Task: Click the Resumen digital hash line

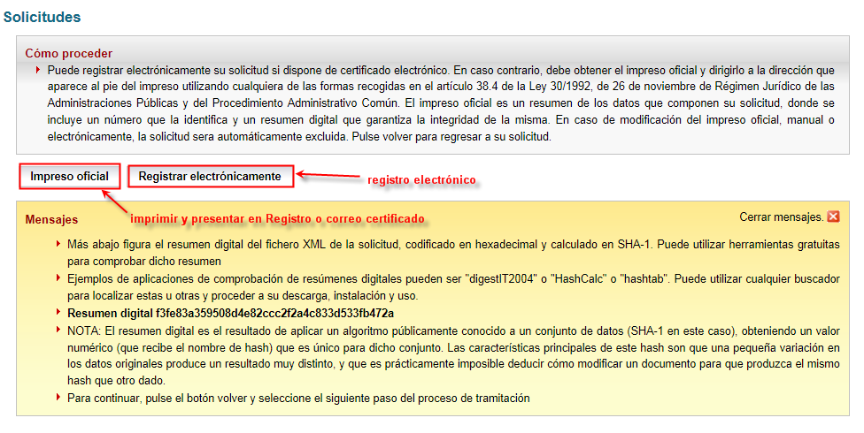Action: pos(230,313)
